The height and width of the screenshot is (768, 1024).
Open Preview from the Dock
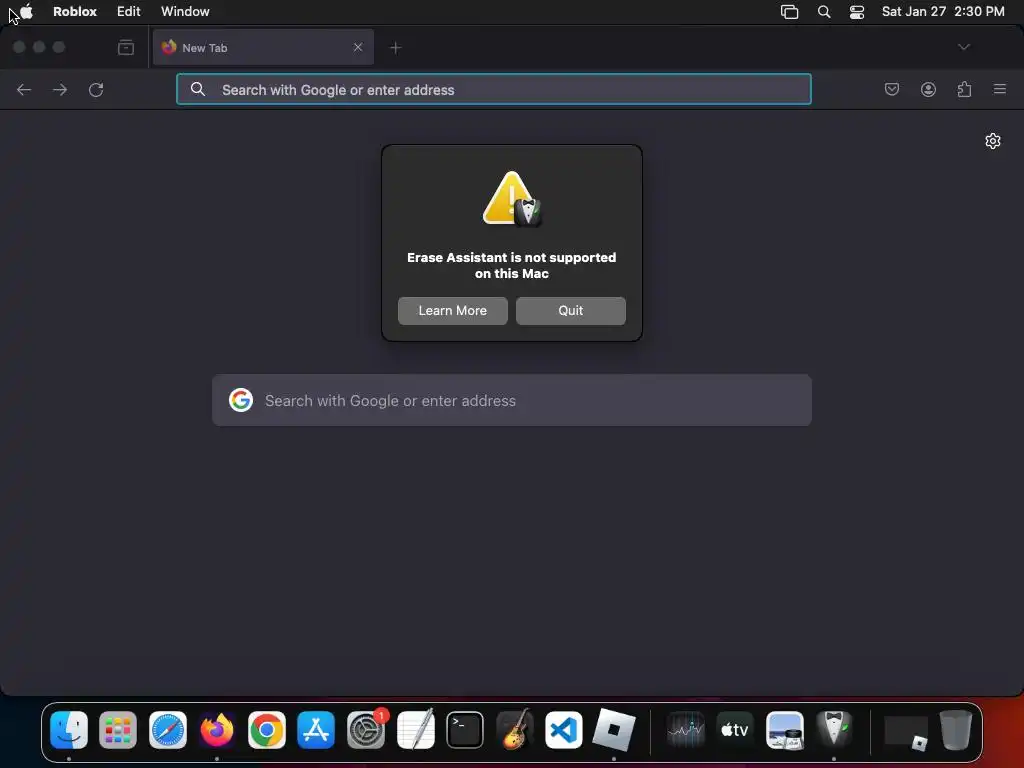784,730
